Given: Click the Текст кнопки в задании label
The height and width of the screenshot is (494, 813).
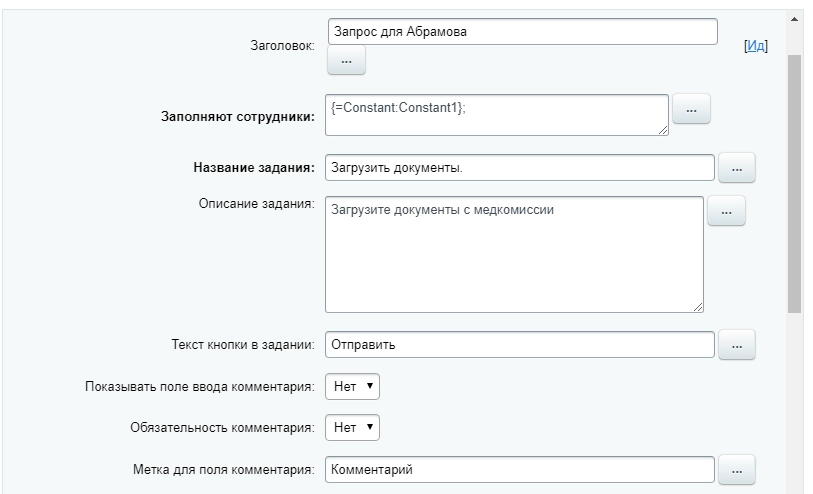Looking at the screenshot, I should tap(243, 345).
